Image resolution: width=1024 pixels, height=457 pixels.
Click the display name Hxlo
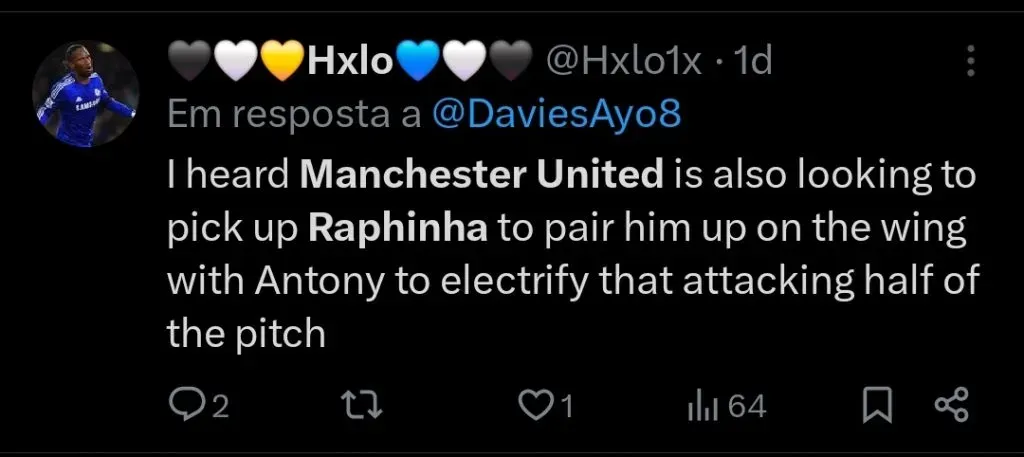click(x=351, y=63)
